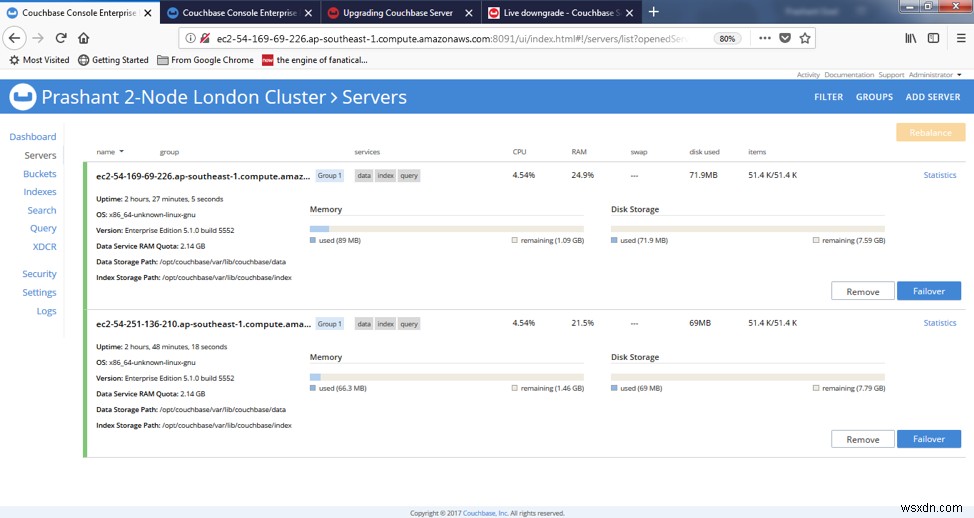Viewport: 974px width, 518px height.
Task: Remove the ec2-54-169-69-226 server
Action: pyautogui.click(x=863, y=291)
